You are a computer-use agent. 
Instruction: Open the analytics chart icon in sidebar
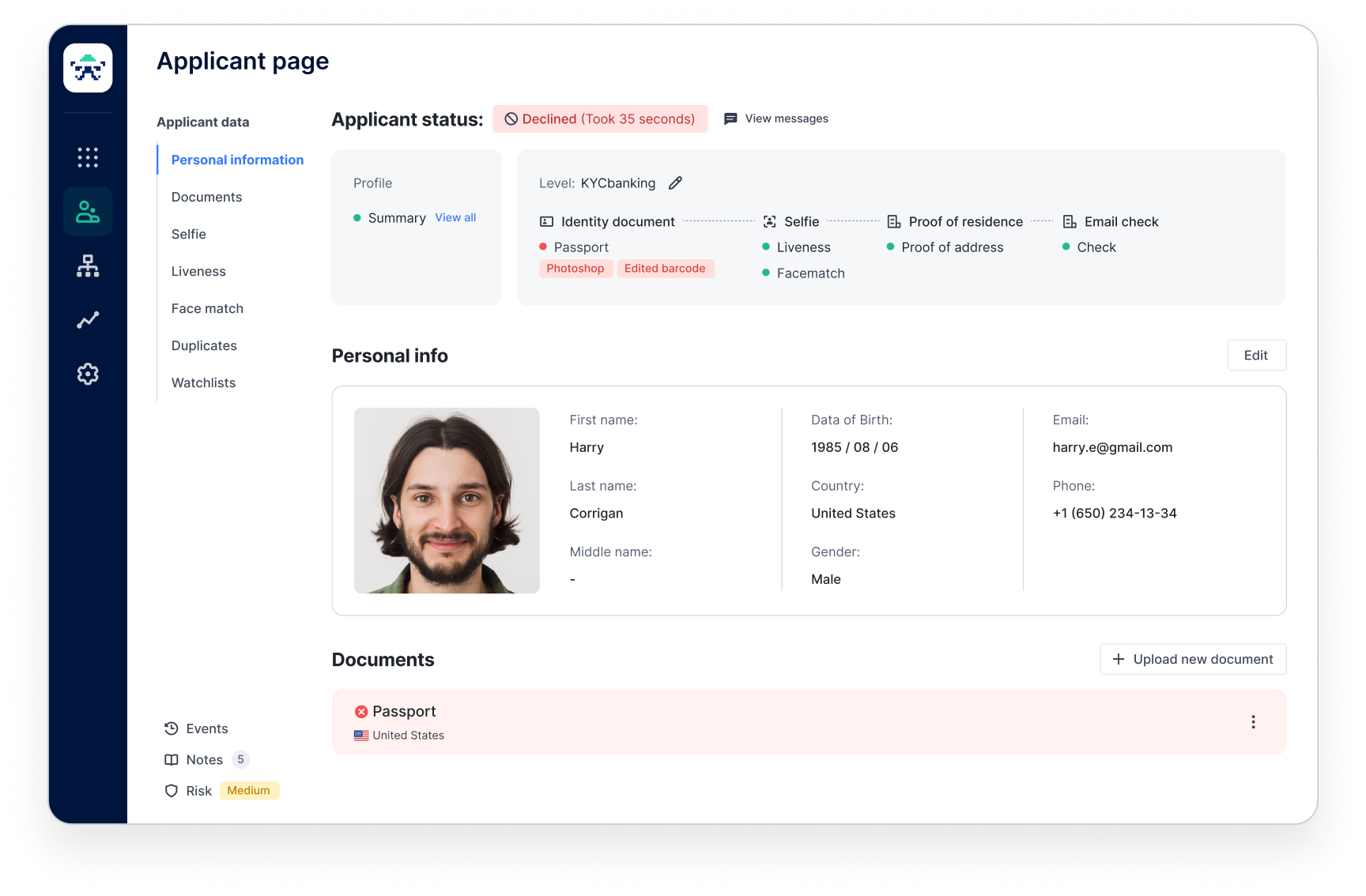[x=88, y=320]
